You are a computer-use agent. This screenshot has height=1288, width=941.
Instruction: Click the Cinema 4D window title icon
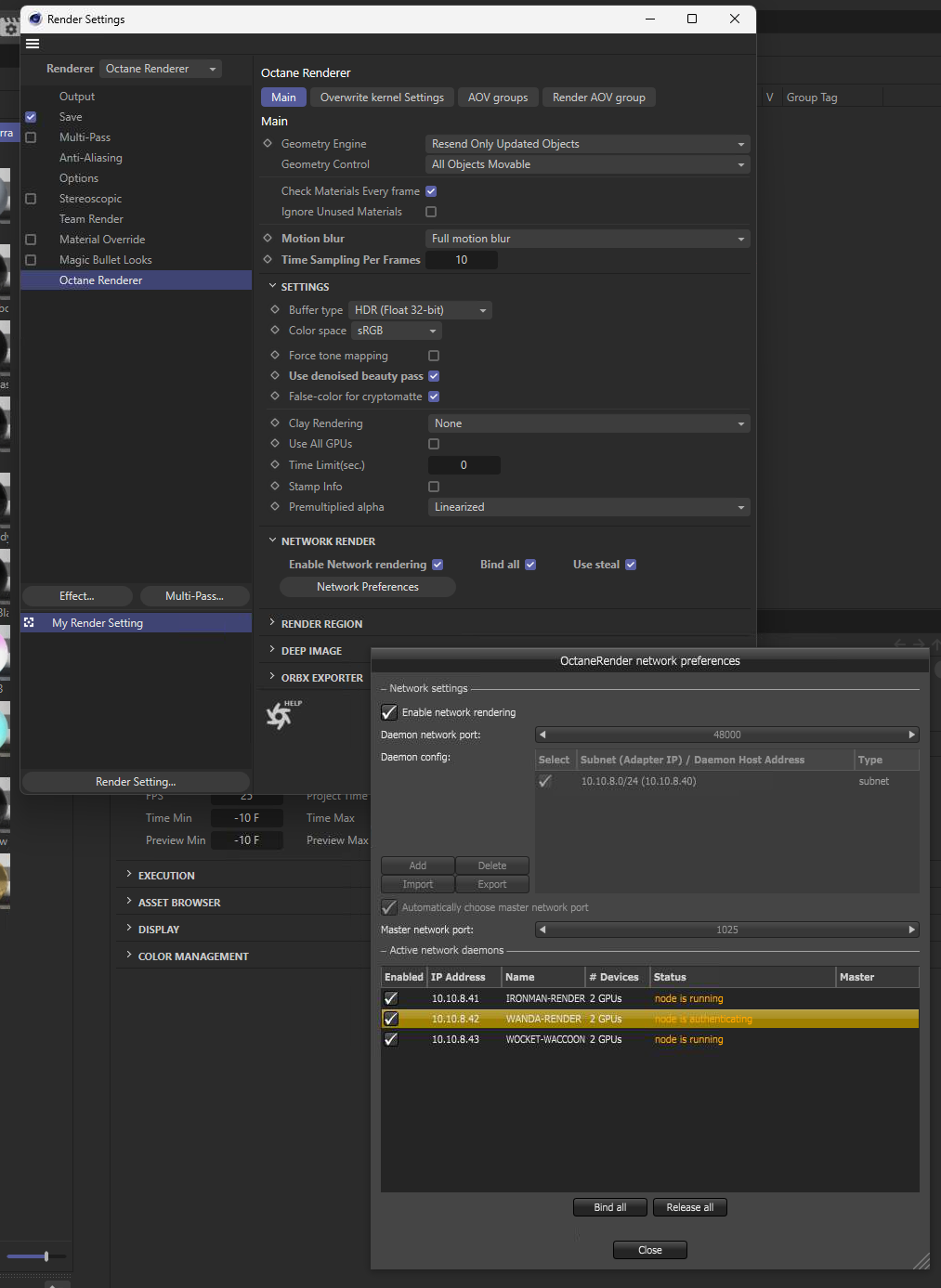(35, 19)
